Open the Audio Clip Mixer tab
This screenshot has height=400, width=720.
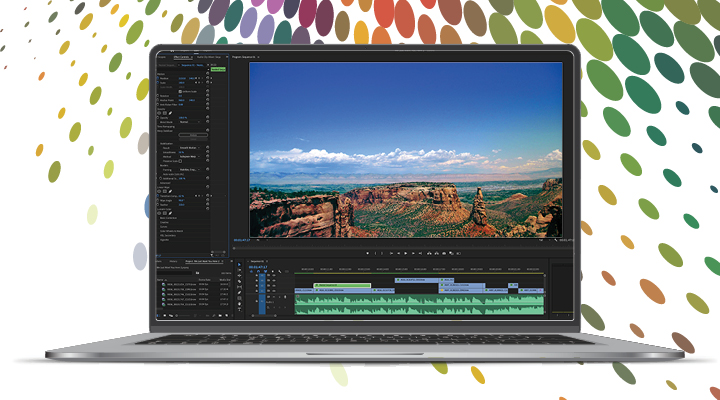pyautogui.click(x=212, y=57)
